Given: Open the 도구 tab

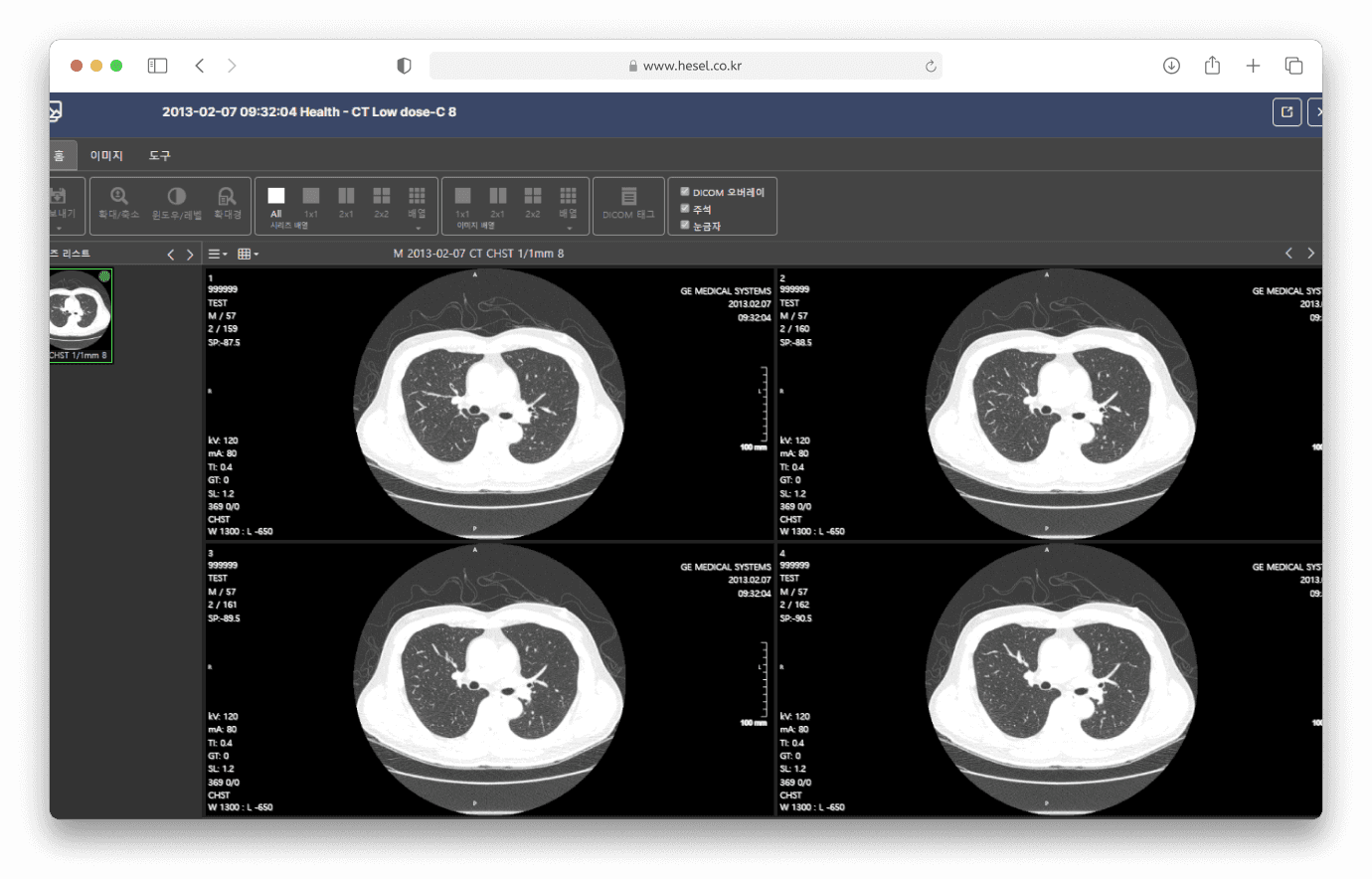Looking at the screenshot, I should (x=159, y=155).
